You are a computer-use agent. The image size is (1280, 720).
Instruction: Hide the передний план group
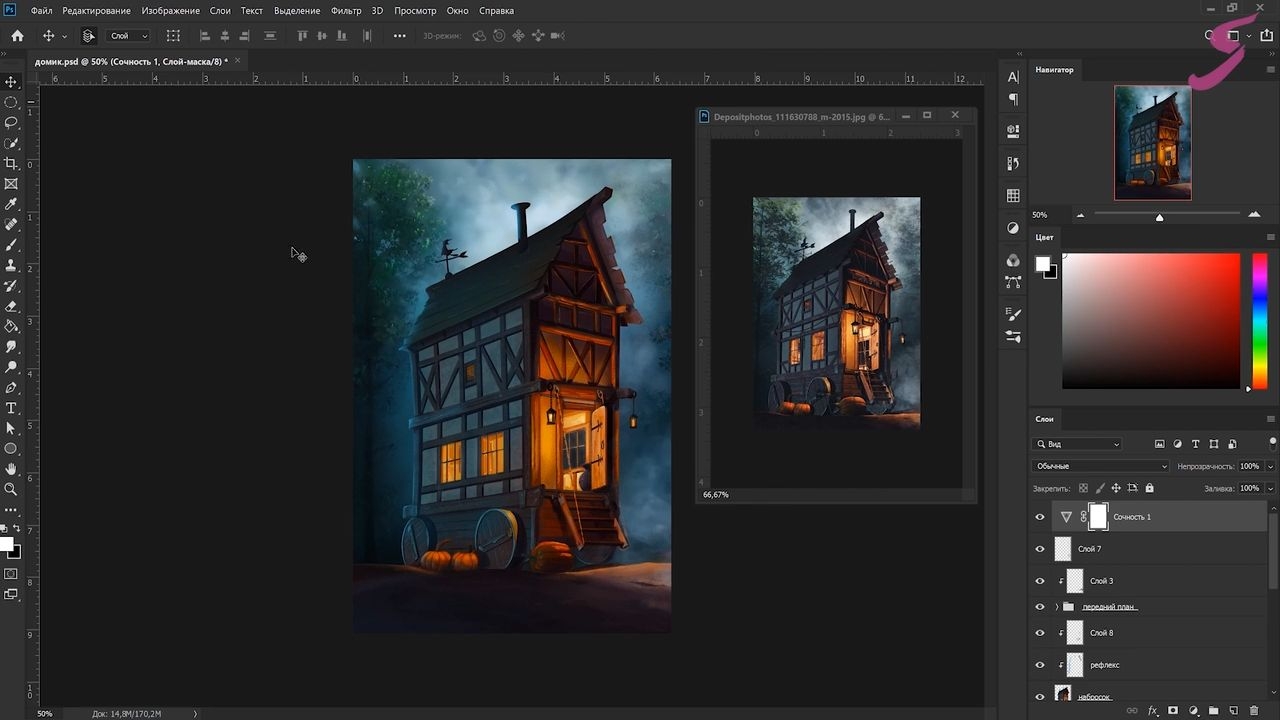(1040, 607)
